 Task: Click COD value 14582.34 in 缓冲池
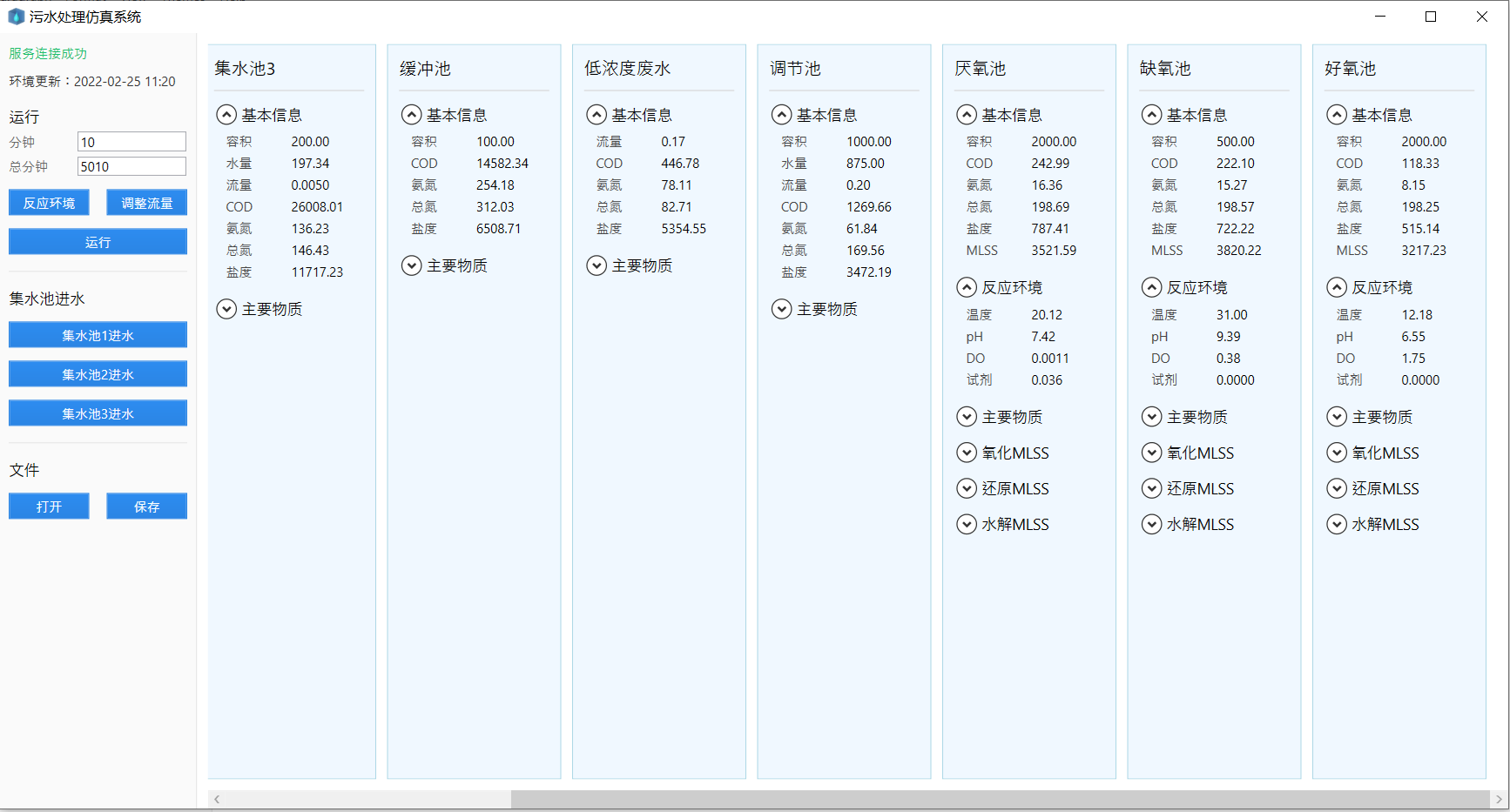tap(502, 164)
